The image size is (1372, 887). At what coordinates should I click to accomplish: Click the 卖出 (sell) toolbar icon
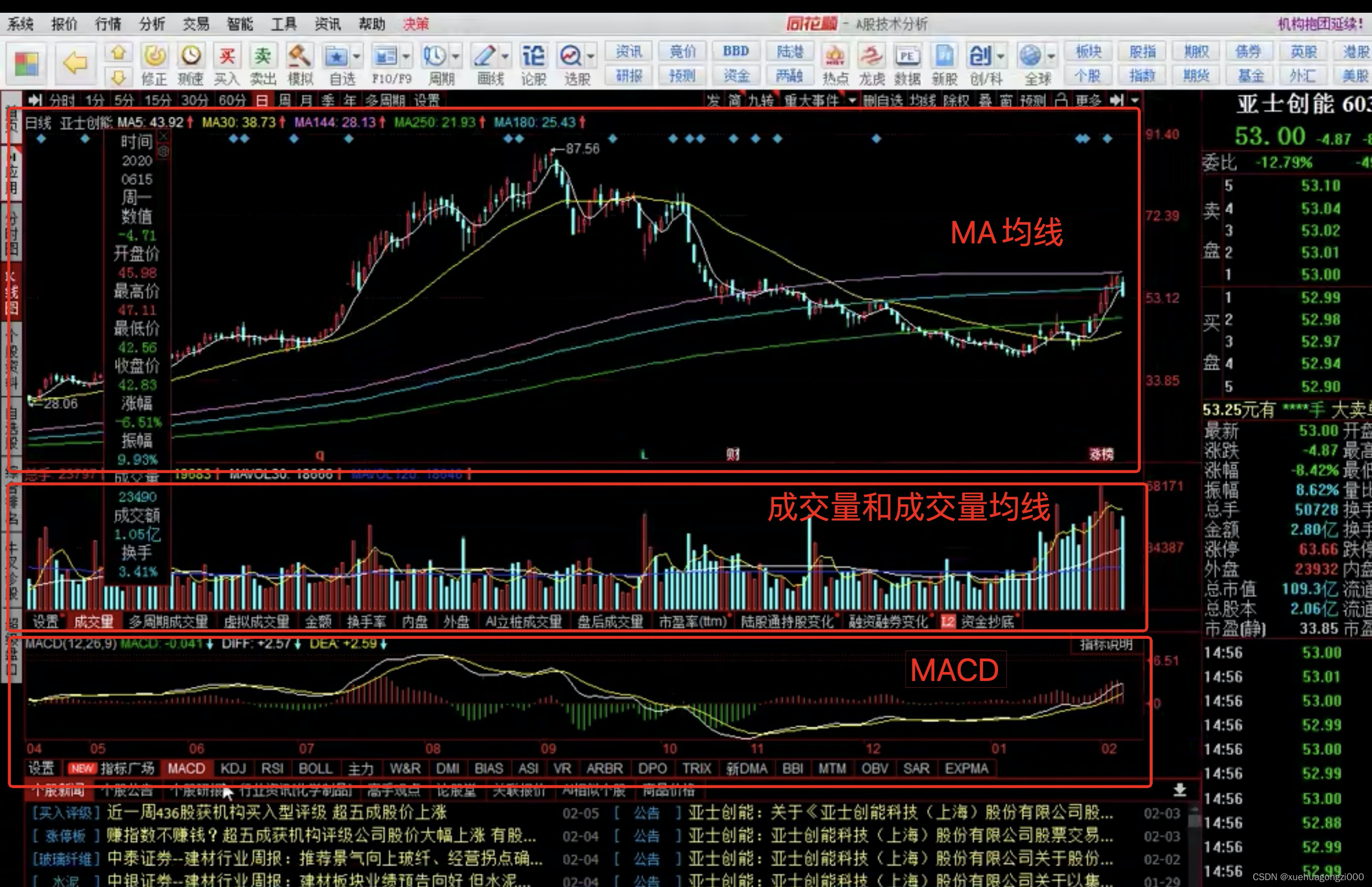click(x=263, y=57)
